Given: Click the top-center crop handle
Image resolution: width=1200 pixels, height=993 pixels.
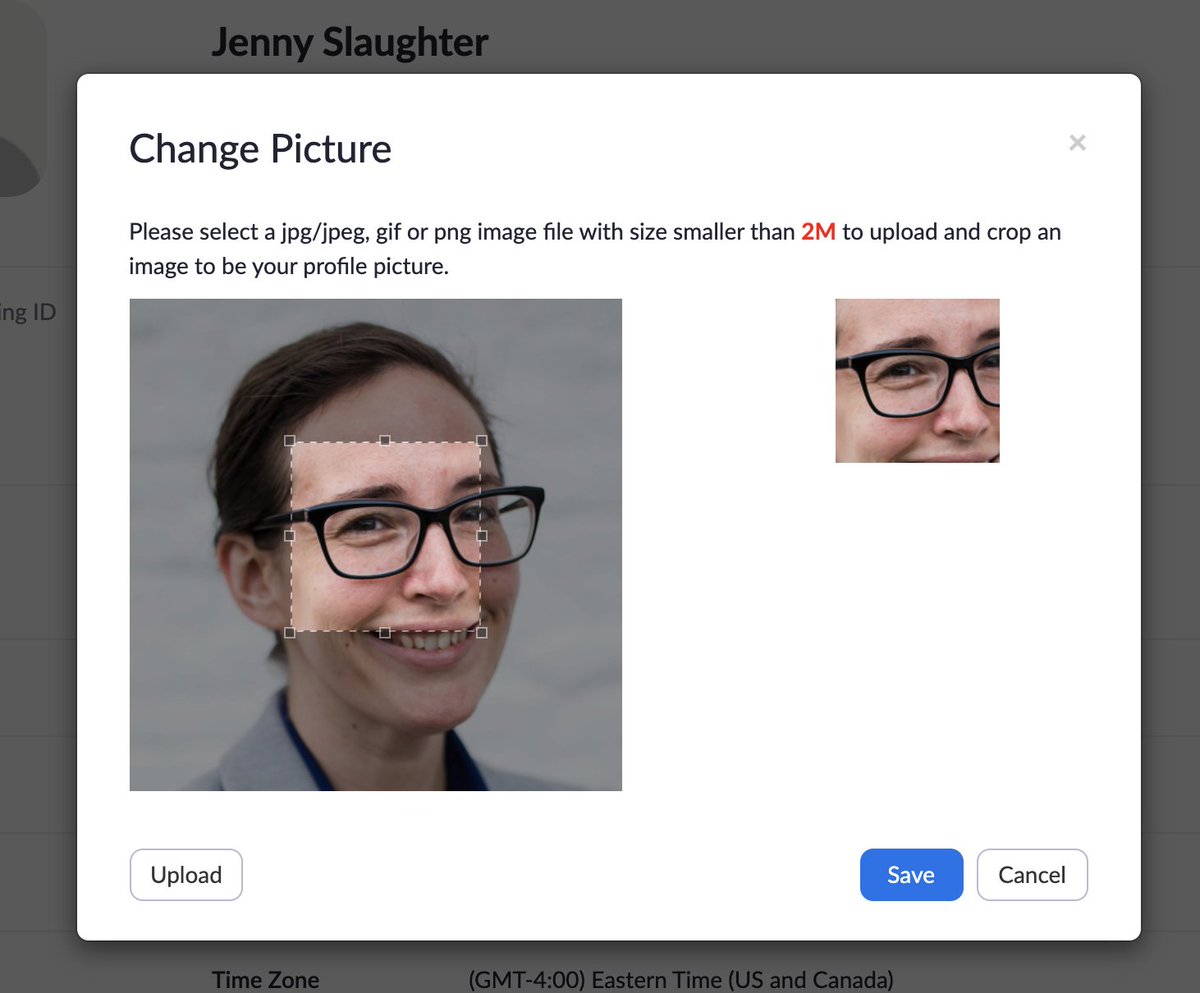Looking at the screenshot, I should click(385, 440).
